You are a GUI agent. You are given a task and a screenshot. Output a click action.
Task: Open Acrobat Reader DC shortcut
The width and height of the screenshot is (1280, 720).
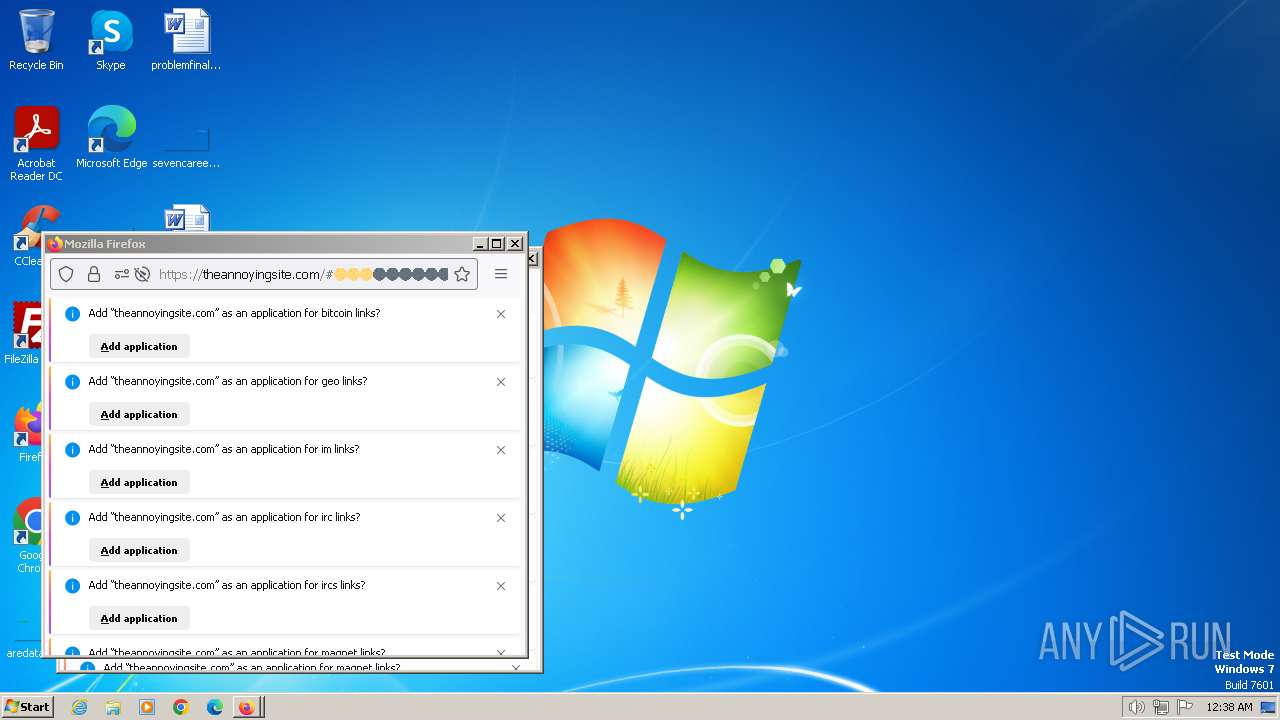[36, 143]
